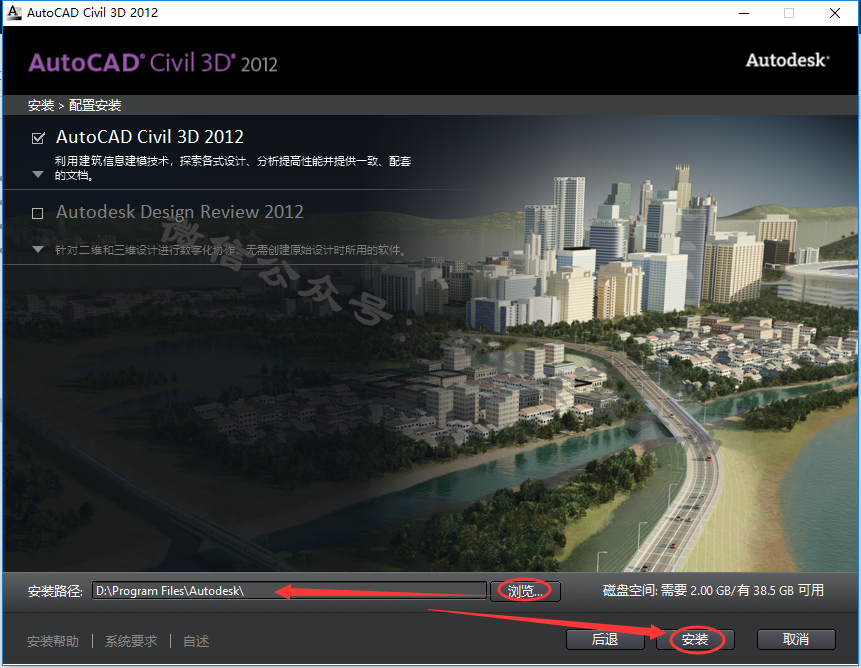Click the 安装 install button
The width and height of the screenshot is (861, 668).
(695, 639)
